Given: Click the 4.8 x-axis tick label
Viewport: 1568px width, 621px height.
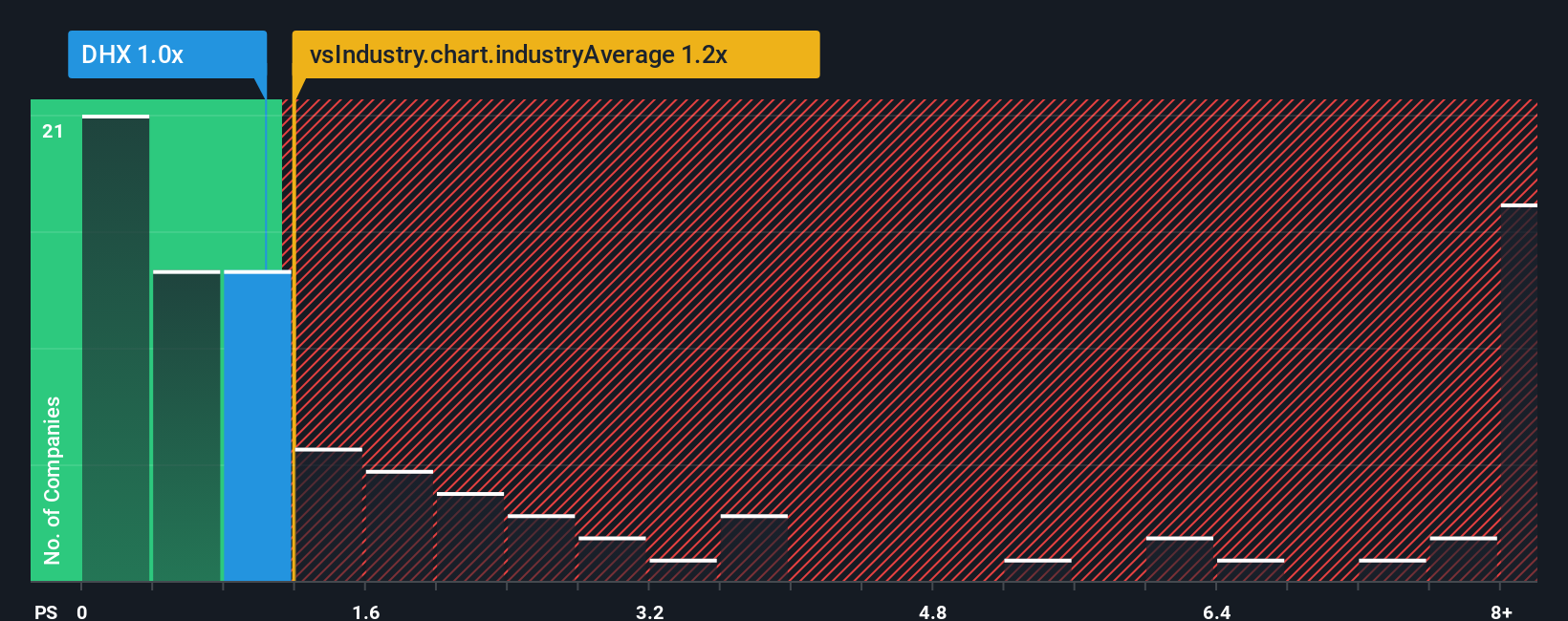Looking at the screenshot, I should [x=933, y=611].
